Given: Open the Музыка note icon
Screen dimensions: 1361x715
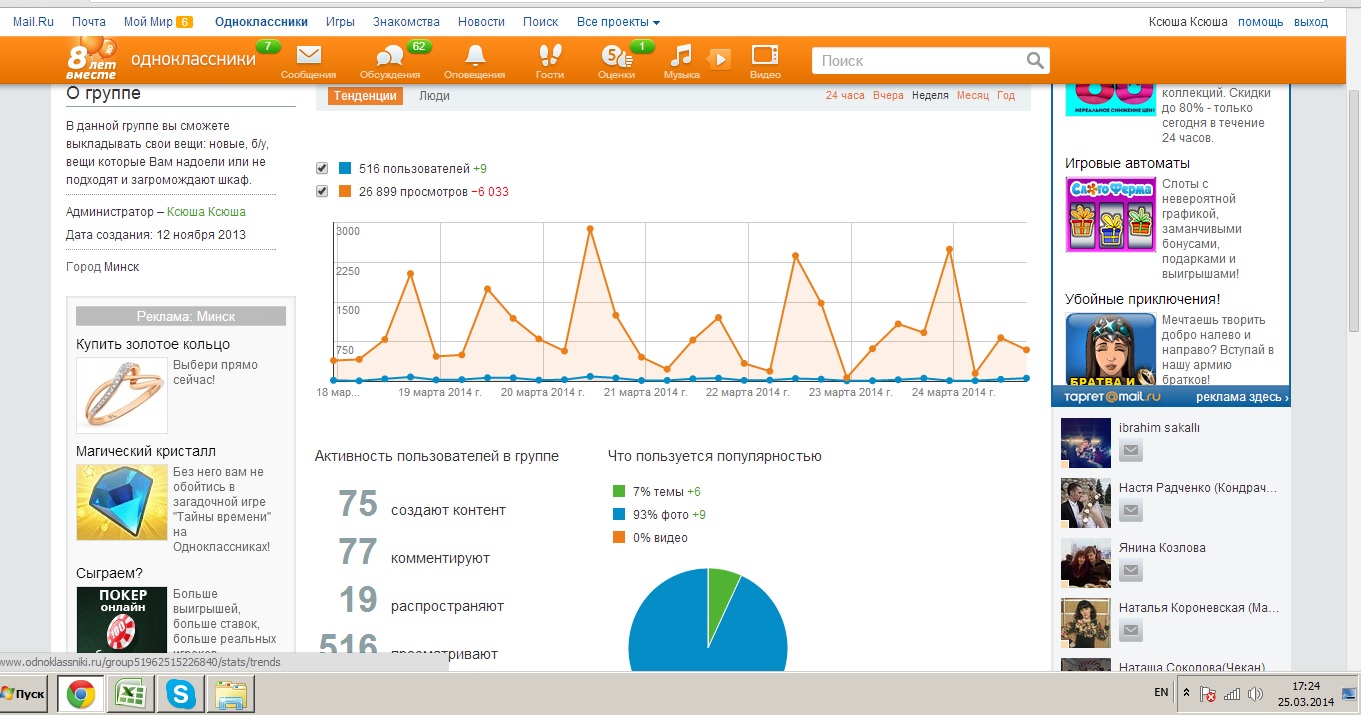Looking at the screenshot, I should (681, 56).
